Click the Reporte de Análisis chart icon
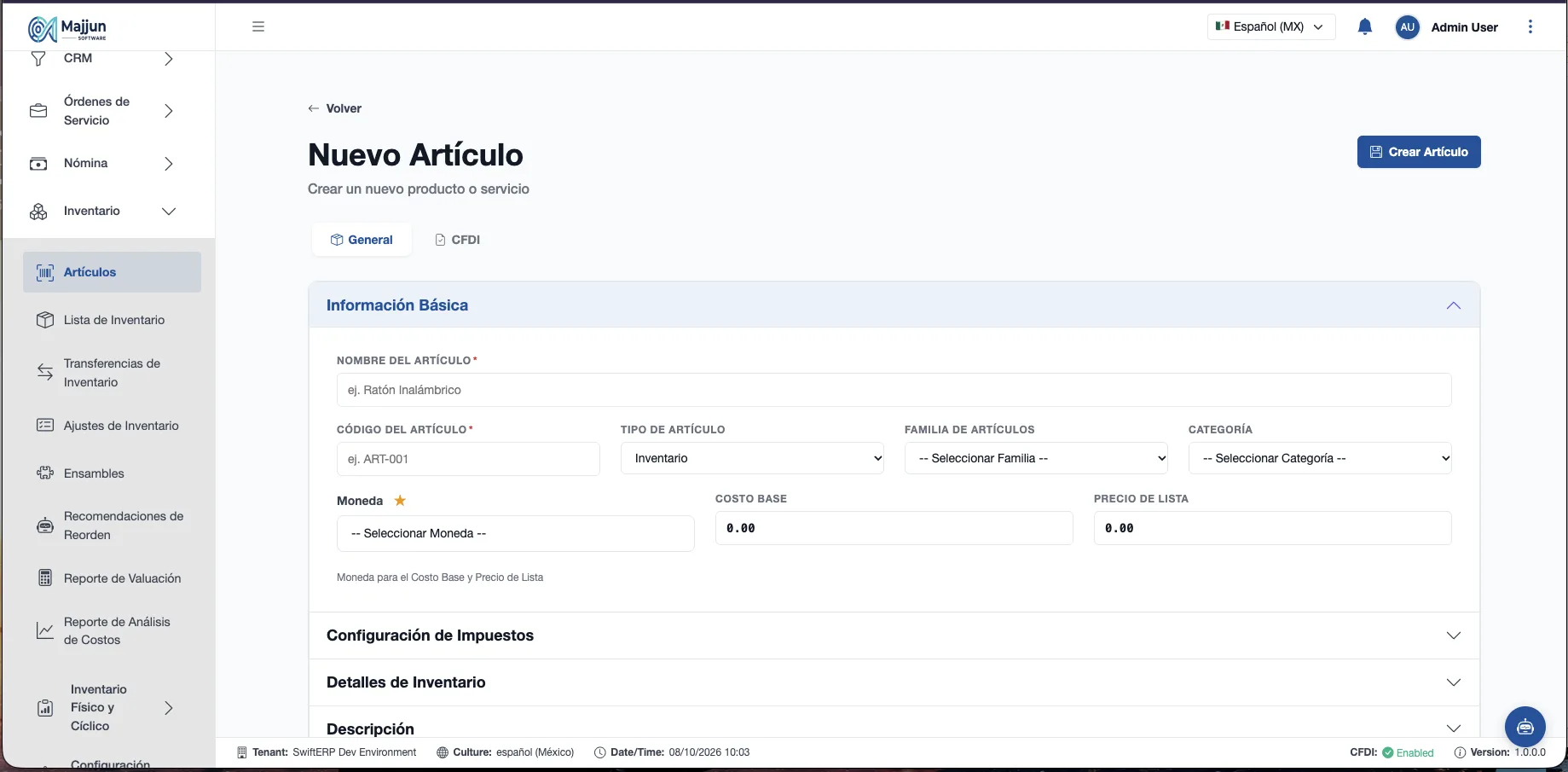 (x=45, y=630)
